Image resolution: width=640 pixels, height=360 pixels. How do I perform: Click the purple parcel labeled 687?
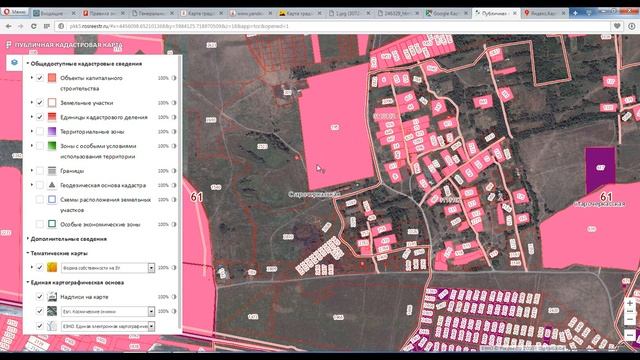click(x=600, y=169)
